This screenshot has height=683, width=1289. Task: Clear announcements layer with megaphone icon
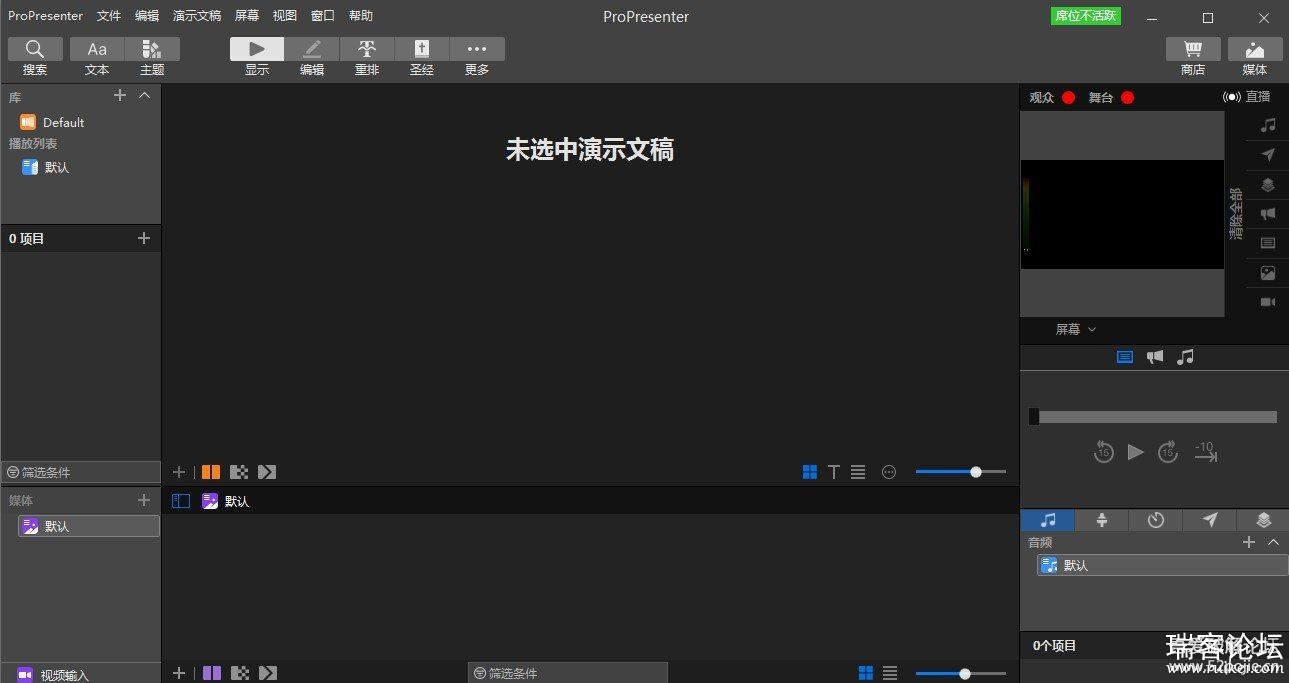(x=1268, y=214)
